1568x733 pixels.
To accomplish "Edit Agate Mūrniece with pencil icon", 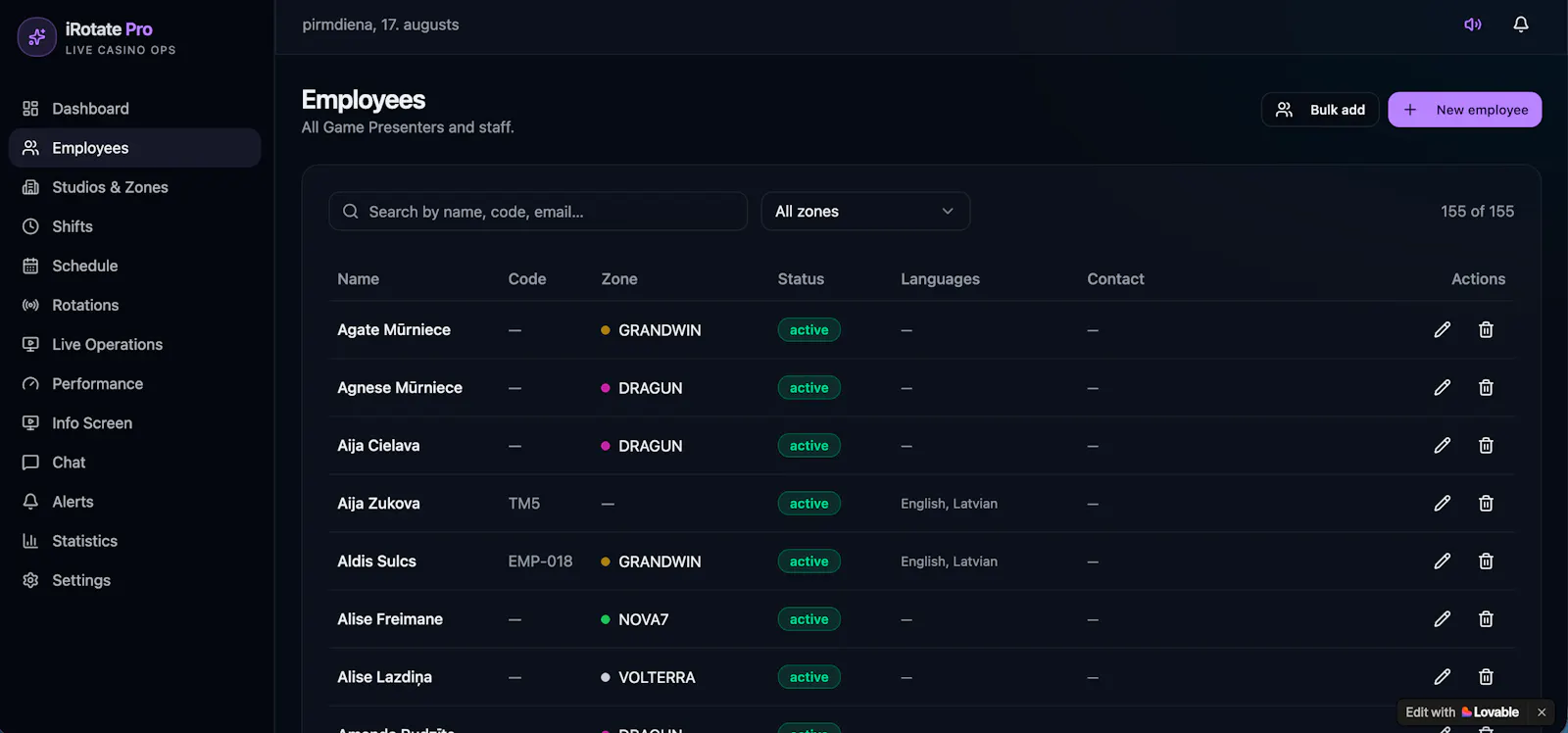I will [1443, 330].
